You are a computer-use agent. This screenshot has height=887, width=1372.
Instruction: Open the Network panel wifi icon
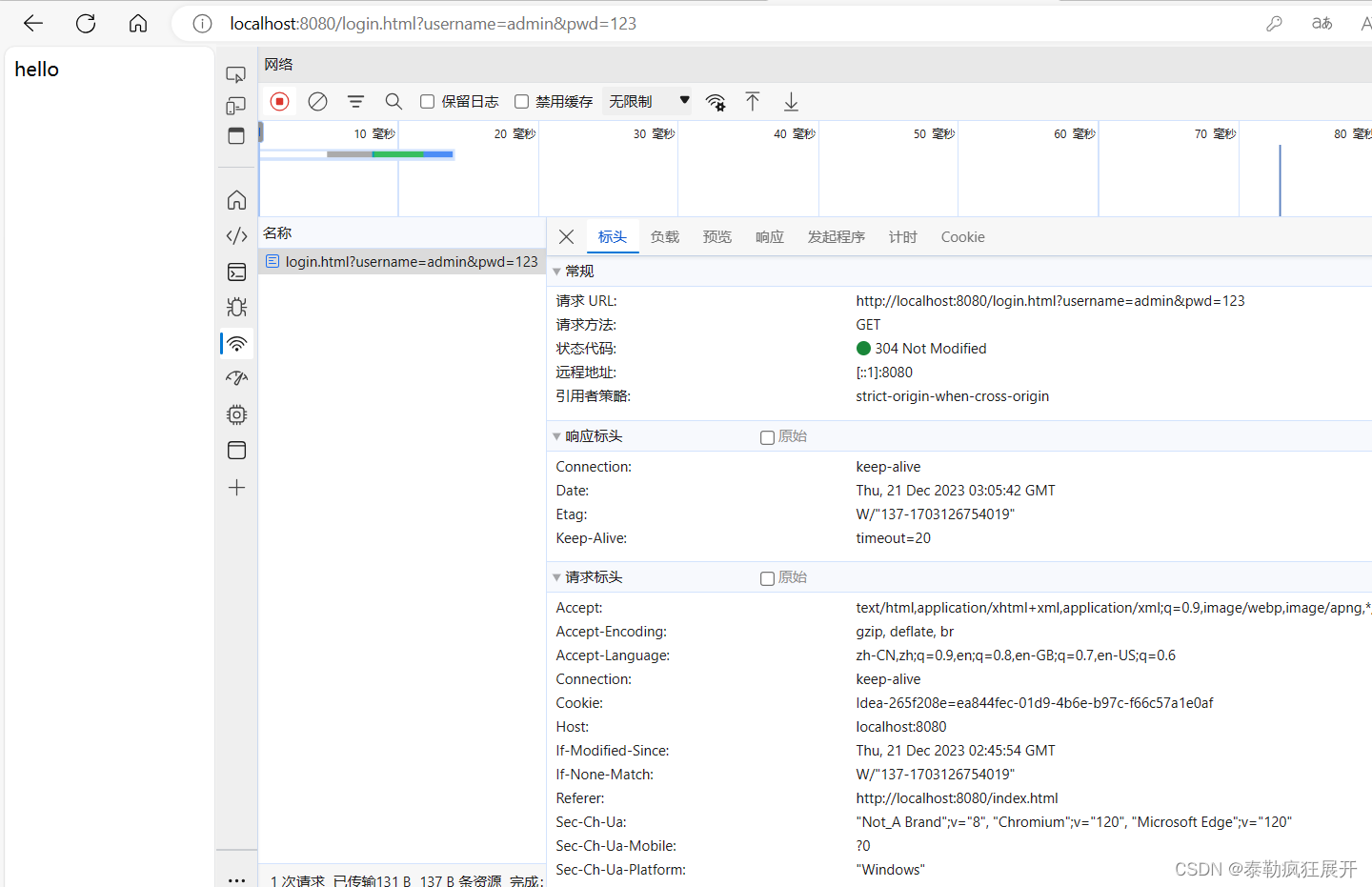point(236,343)
